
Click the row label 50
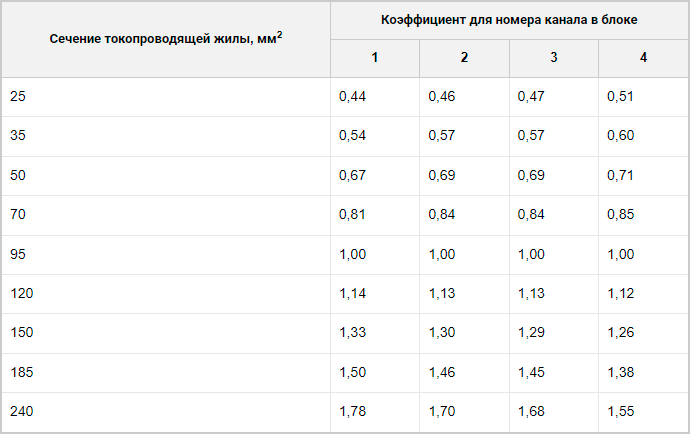[x=18, y=175]
